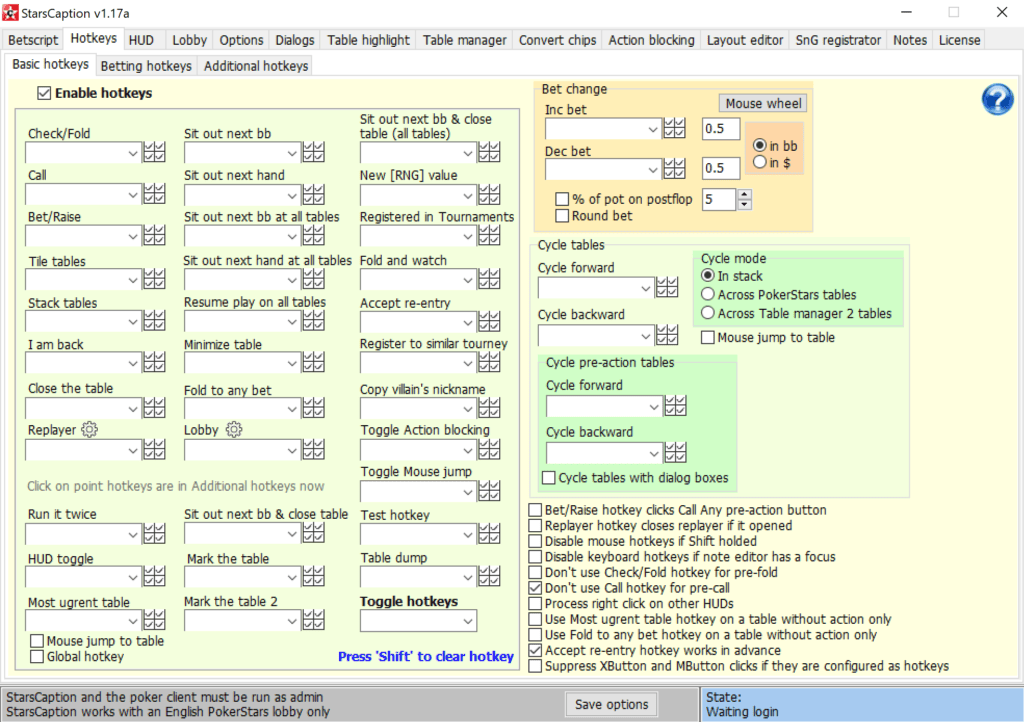Screen dimensions: 1024x722
Task: Check the Round bet checkbox
Action: pos(562,215)
